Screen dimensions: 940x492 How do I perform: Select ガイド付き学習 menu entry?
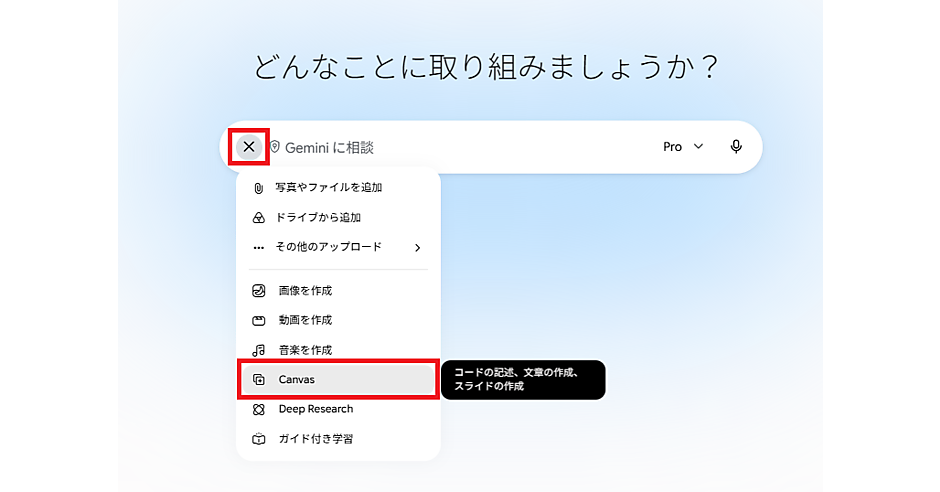coord(338,439)
